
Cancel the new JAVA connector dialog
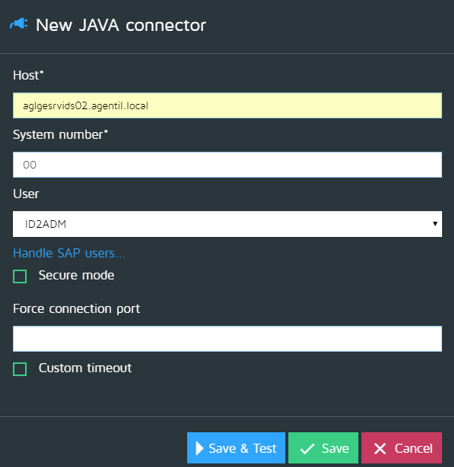(x=402, y=448)
